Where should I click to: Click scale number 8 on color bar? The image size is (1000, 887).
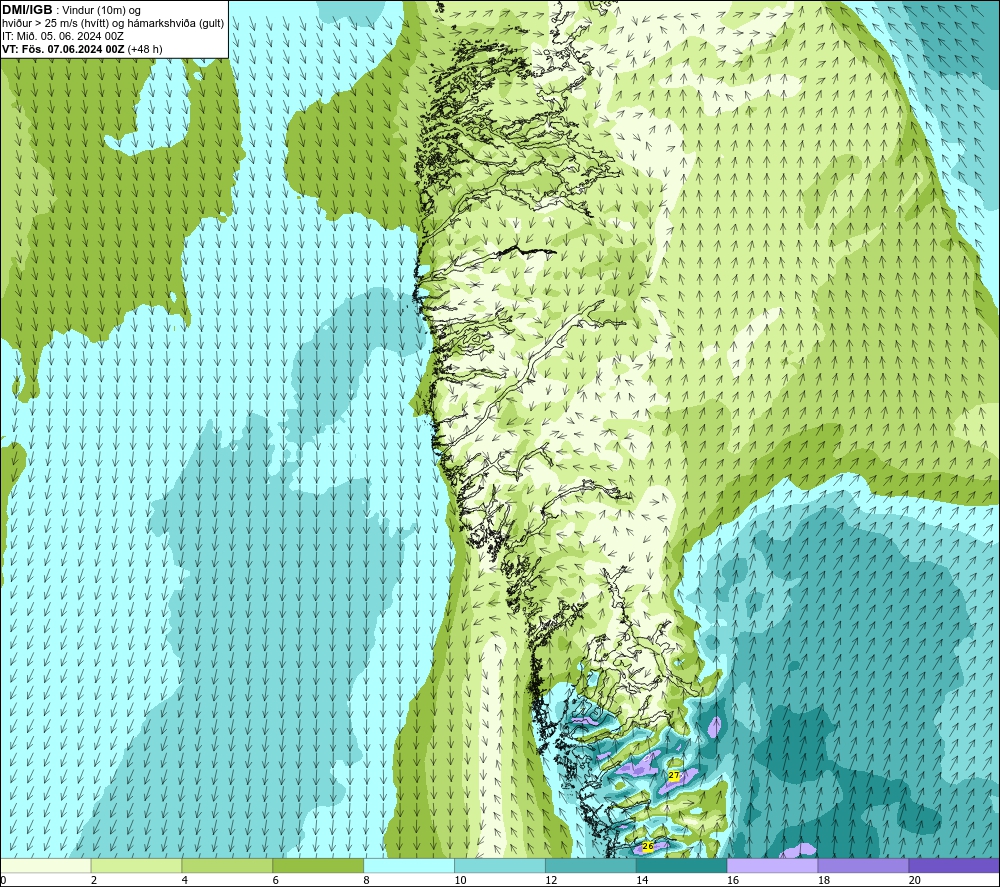point(367,880)
